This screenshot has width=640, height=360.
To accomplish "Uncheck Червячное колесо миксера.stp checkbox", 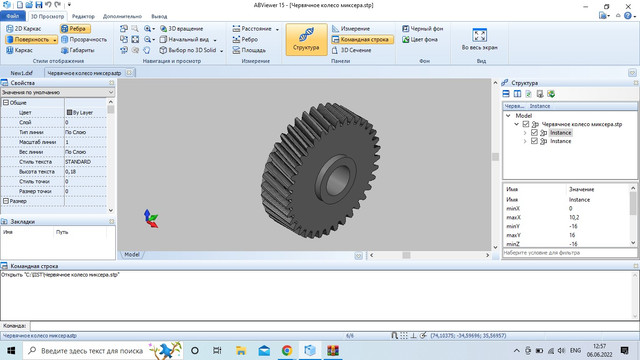I will coord(526,124).
